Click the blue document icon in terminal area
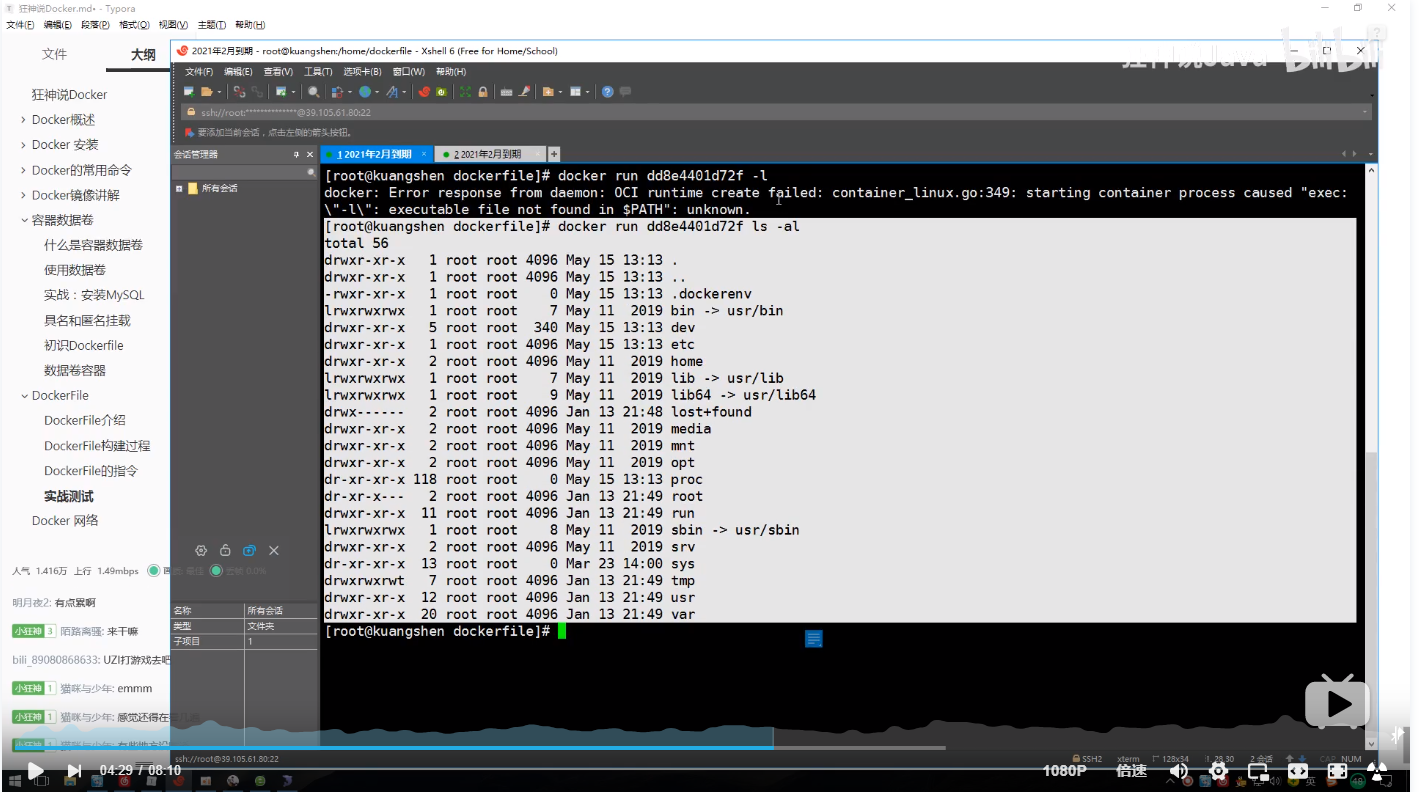Viewport: 1420px width, 792px height. click(x=814, y=638)
